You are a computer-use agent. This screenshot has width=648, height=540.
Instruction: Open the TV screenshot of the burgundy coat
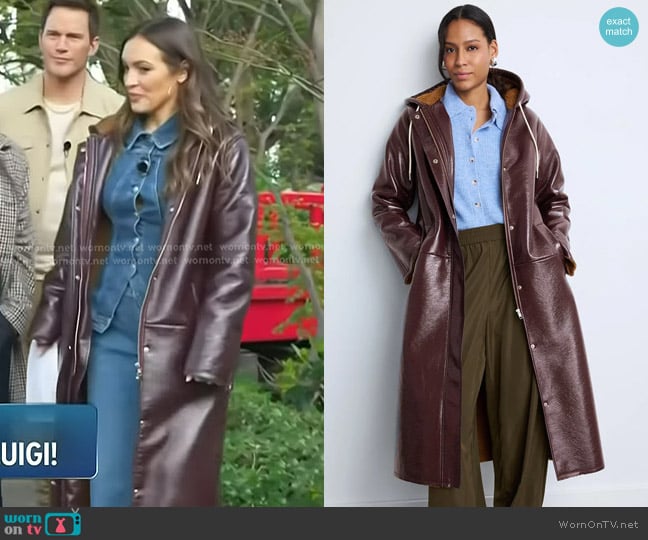pos(162,253)
